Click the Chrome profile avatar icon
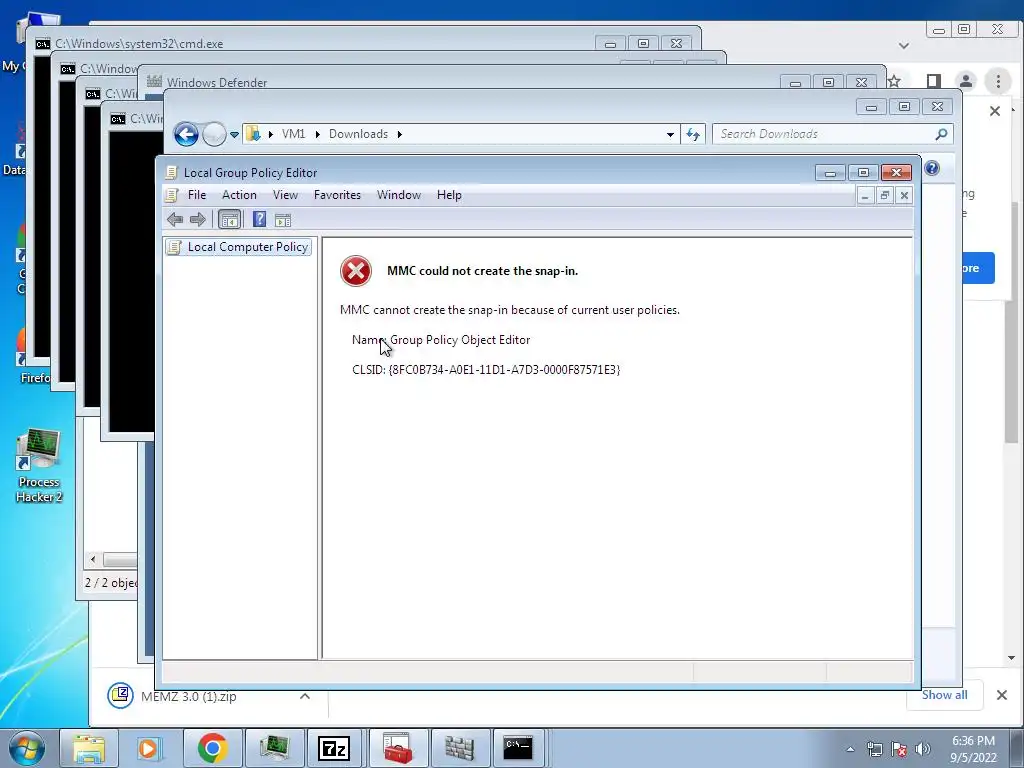The width and height of the screenshot is (1024, 768). [x=965, y=81]
